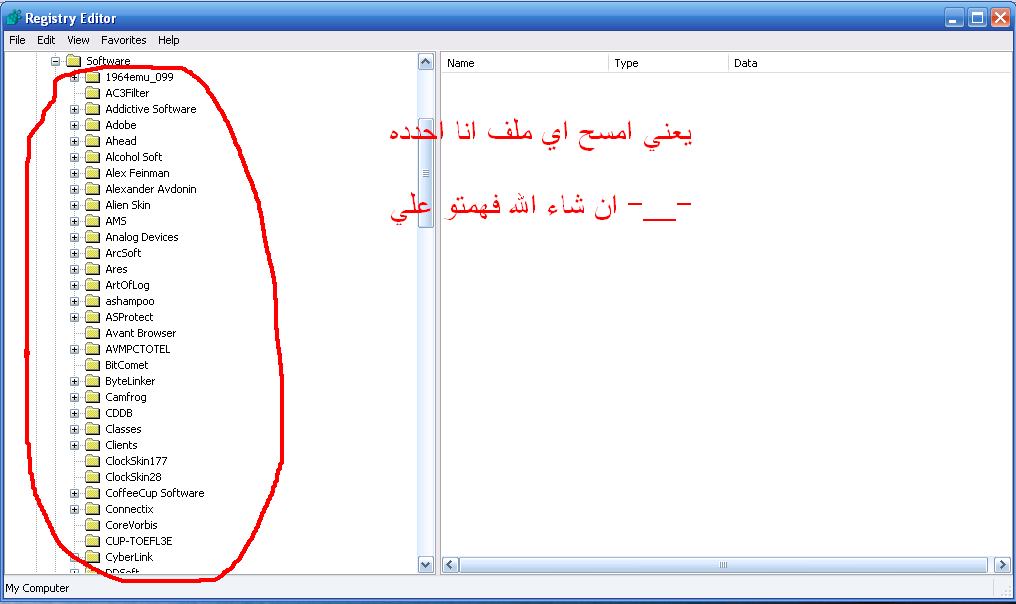Click the right pane horizontal scrollbar thumb

tap(723, 565)
